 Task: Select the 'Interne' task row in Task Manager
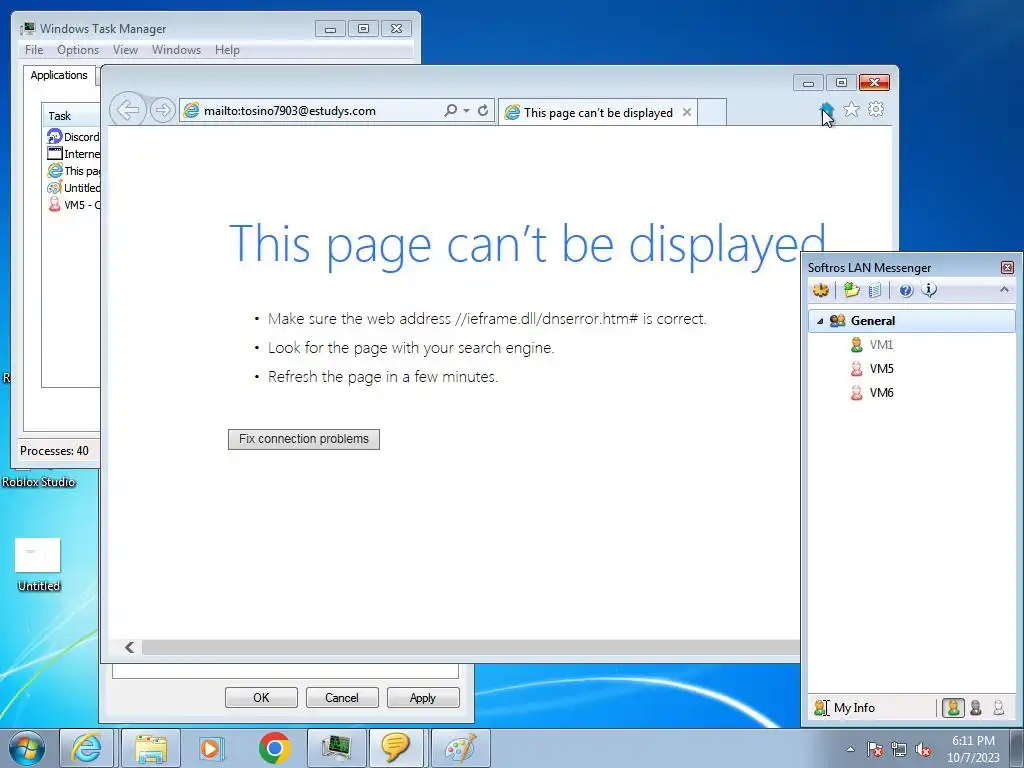[73, 153]
